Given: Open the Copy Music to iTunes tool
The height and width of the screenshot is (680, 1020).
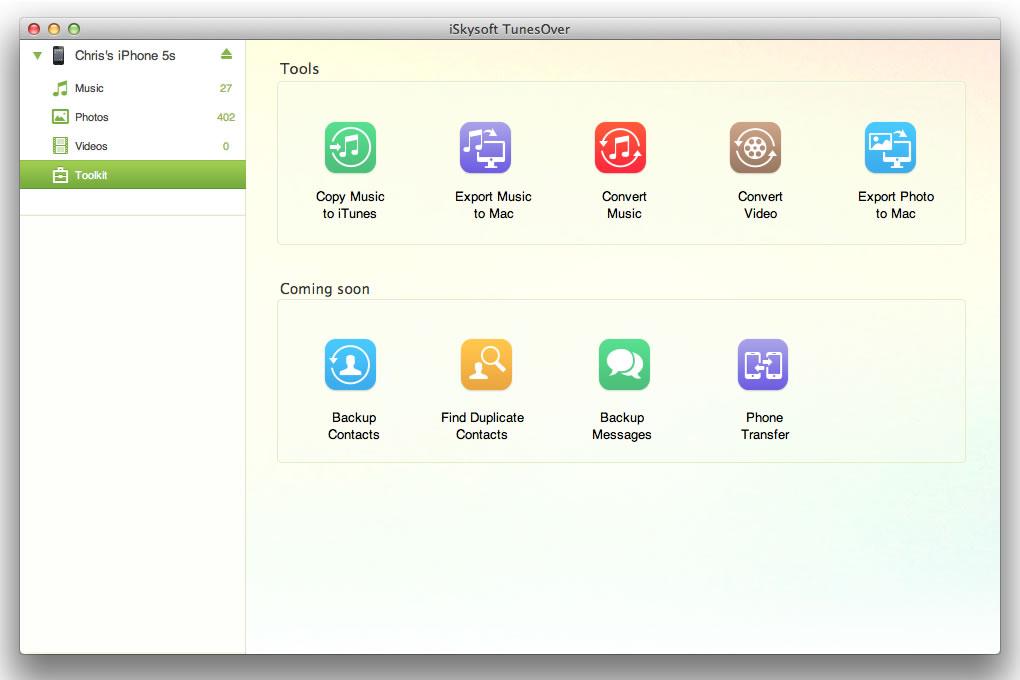Looking at the screenshot, I should 350,148.
